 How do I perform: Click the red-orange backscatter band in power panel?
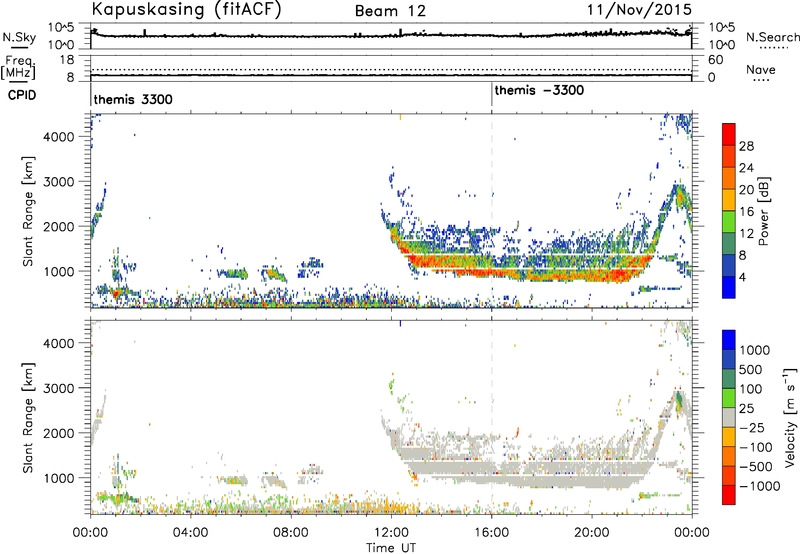coord(531,268)
